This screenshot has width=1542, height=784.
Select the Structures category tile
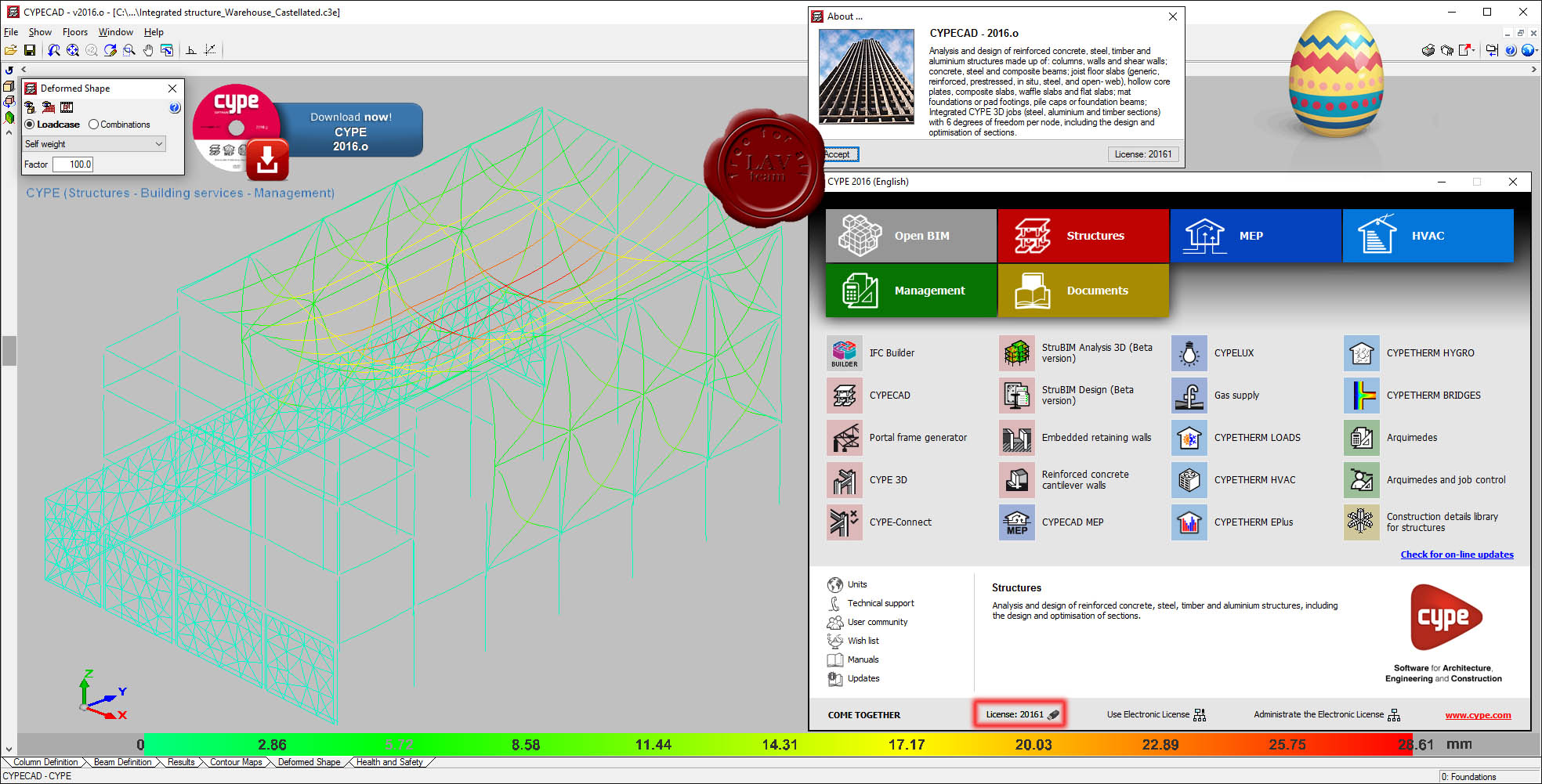tap(1083, 236)
